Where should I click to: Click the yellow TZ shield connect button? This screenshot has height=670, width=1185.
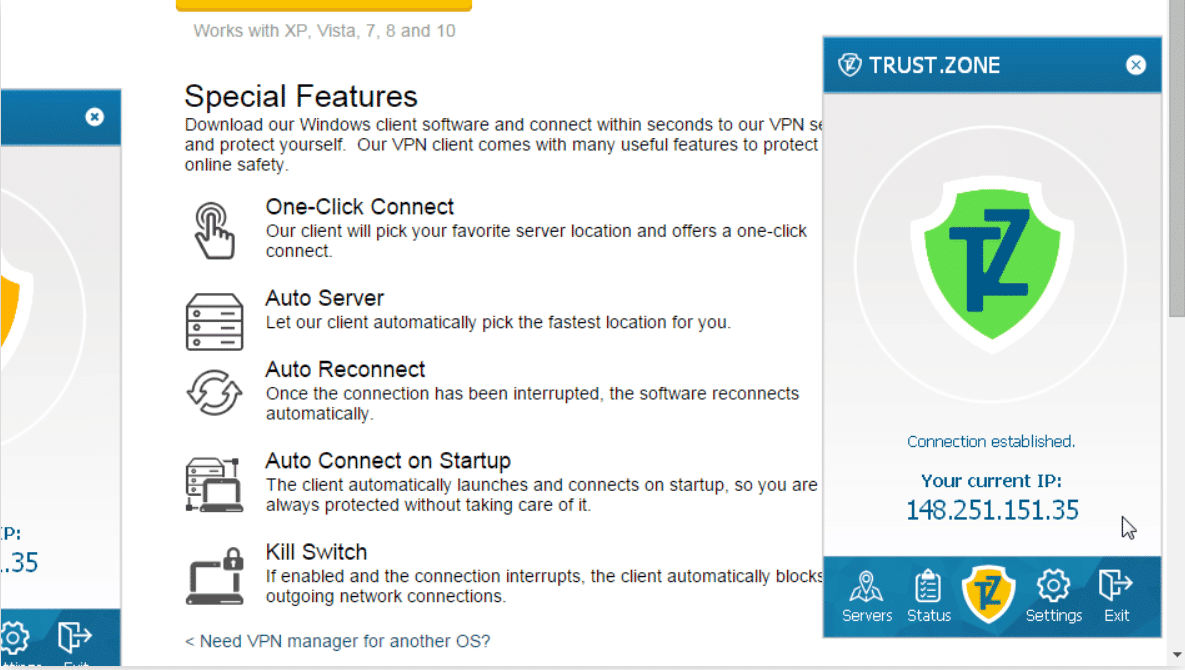[x=989, y=594]
